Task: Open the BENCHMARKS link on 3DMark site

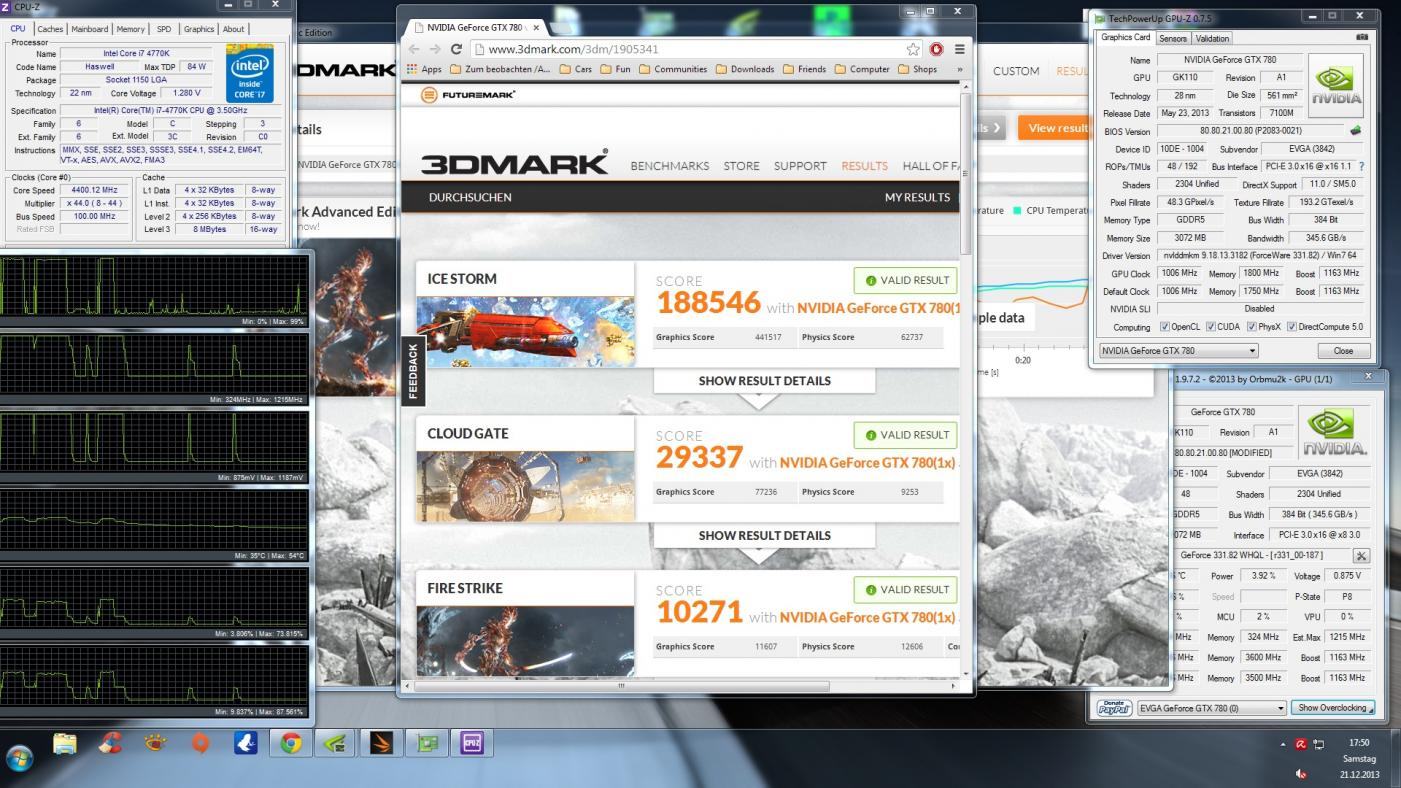Action: (x=670, y=166)
